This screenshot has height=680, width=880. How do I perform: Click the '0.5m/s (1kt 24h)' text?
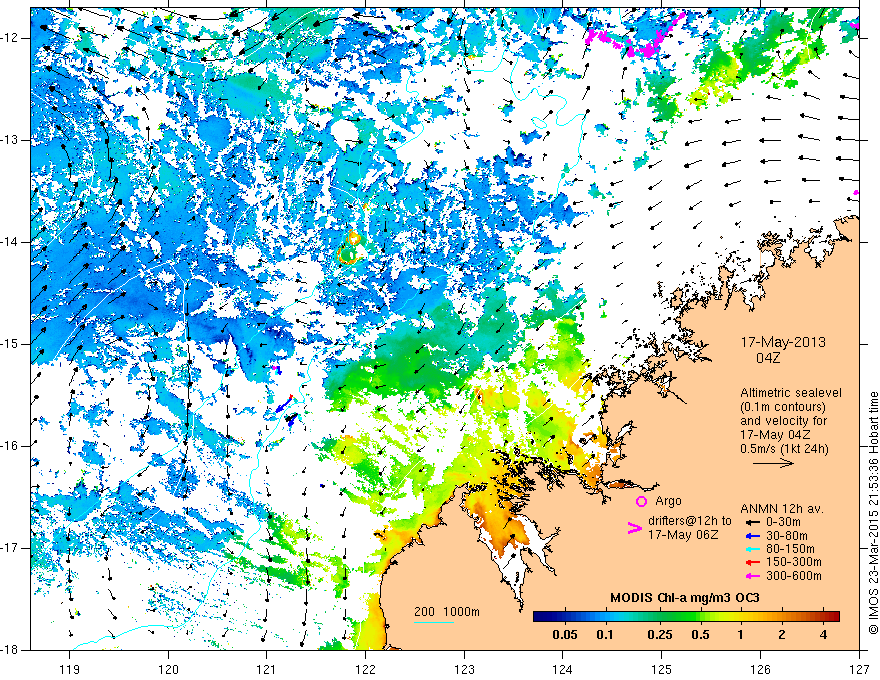click(x=785, y=448)
